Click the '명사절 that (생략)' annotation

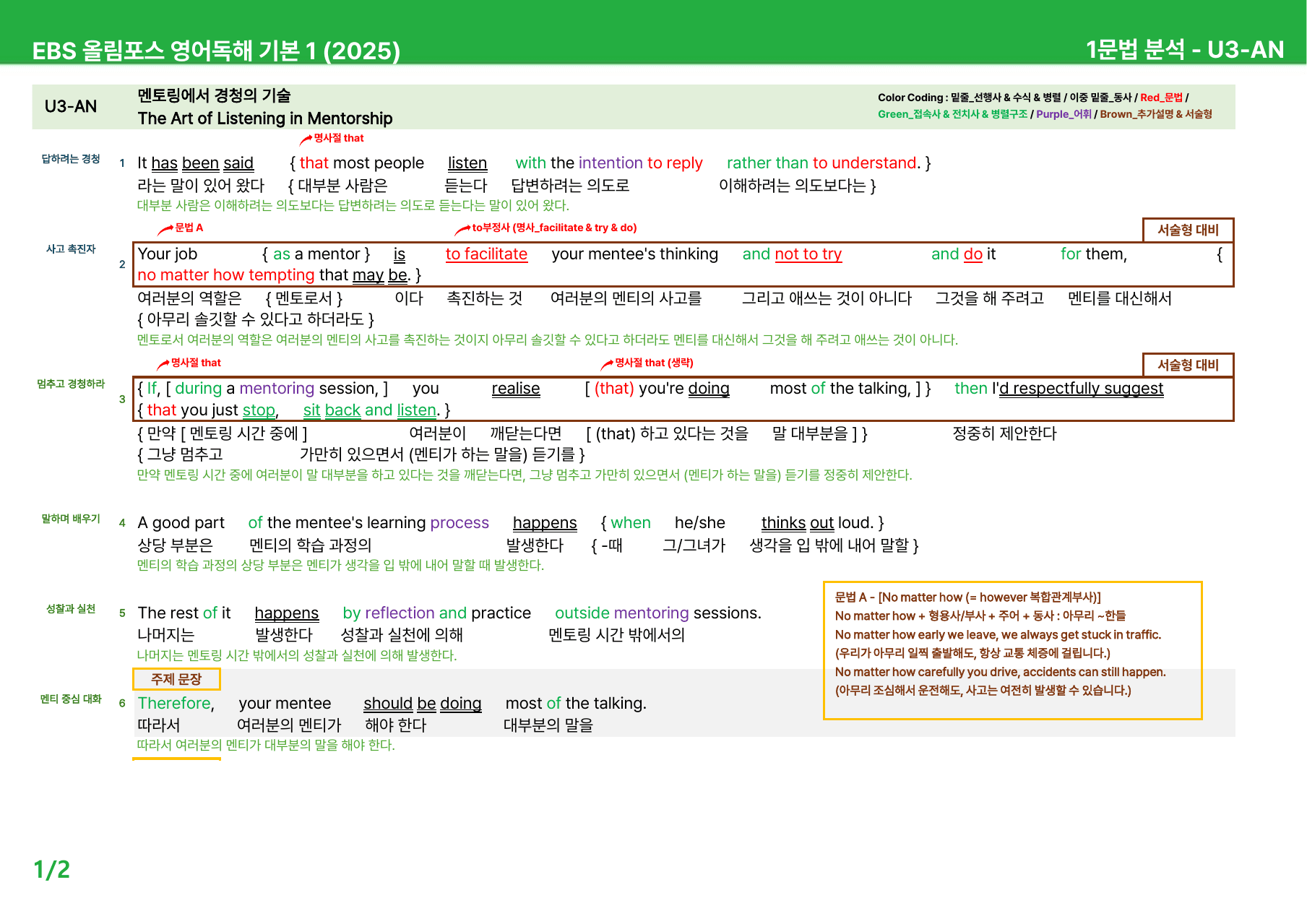point(654,363)
